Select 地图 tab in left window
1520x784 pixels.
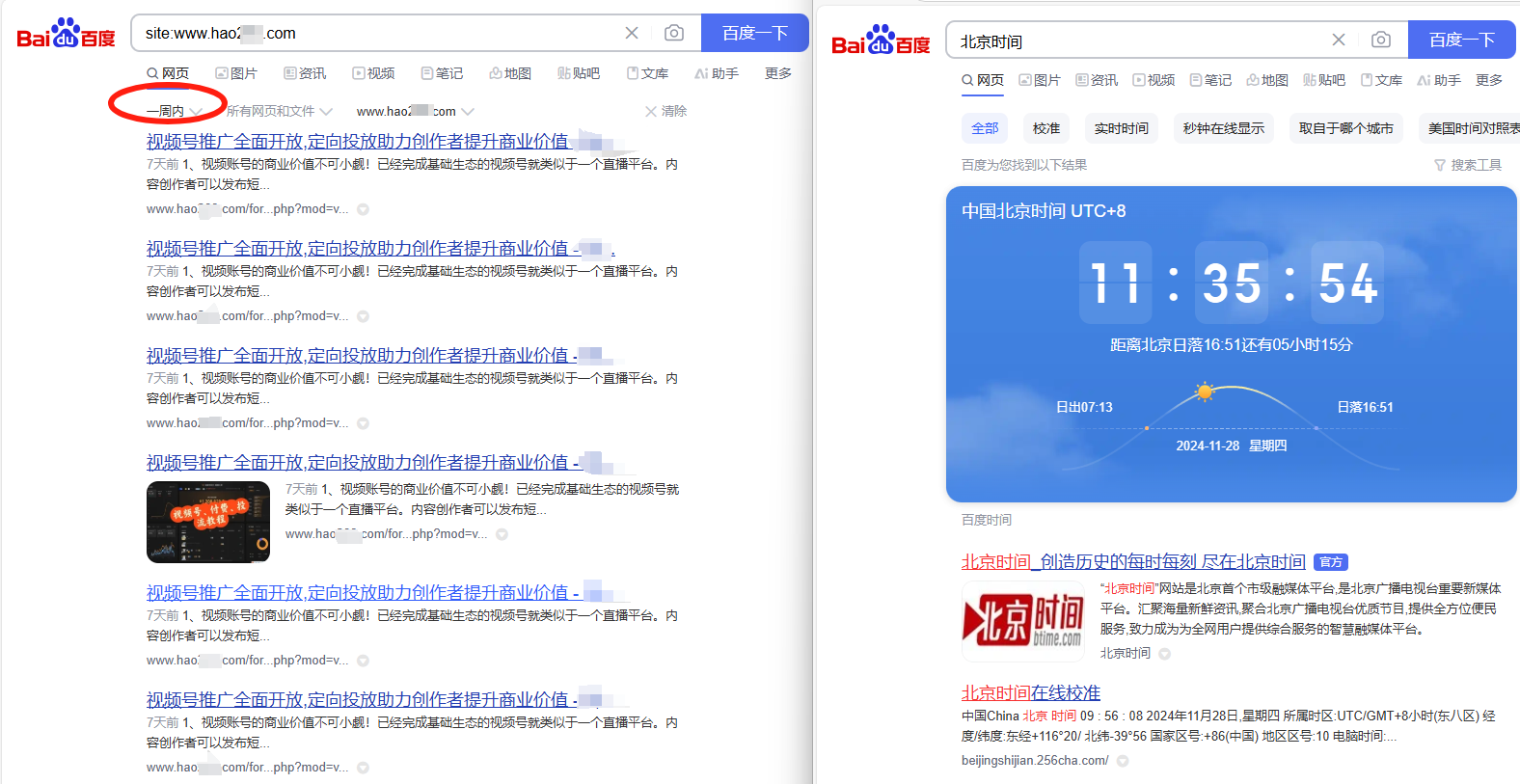pyautogui.click(x=510, y=73)
